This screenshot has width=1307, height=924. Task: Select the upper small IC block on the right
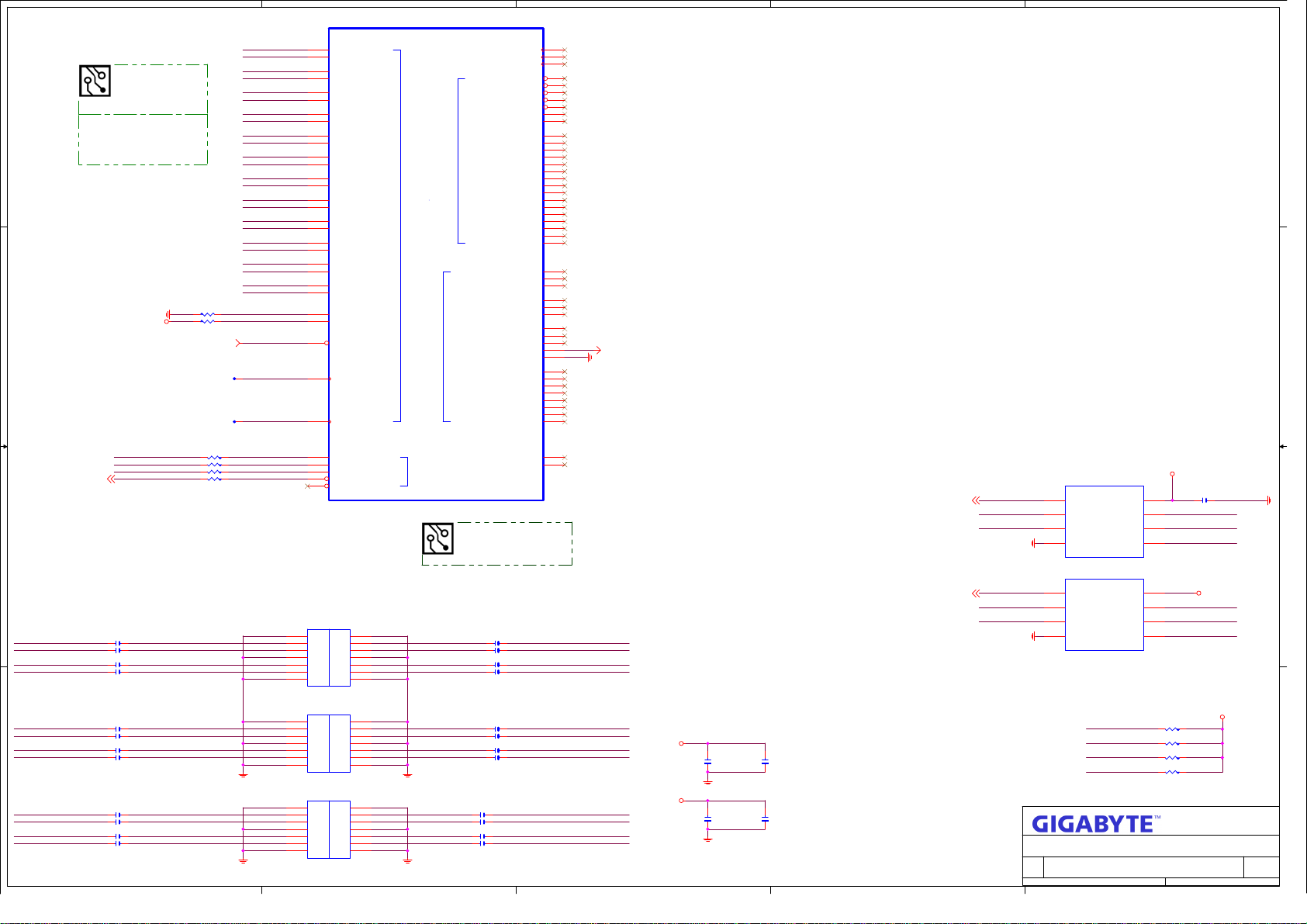tap(1104, 521)
